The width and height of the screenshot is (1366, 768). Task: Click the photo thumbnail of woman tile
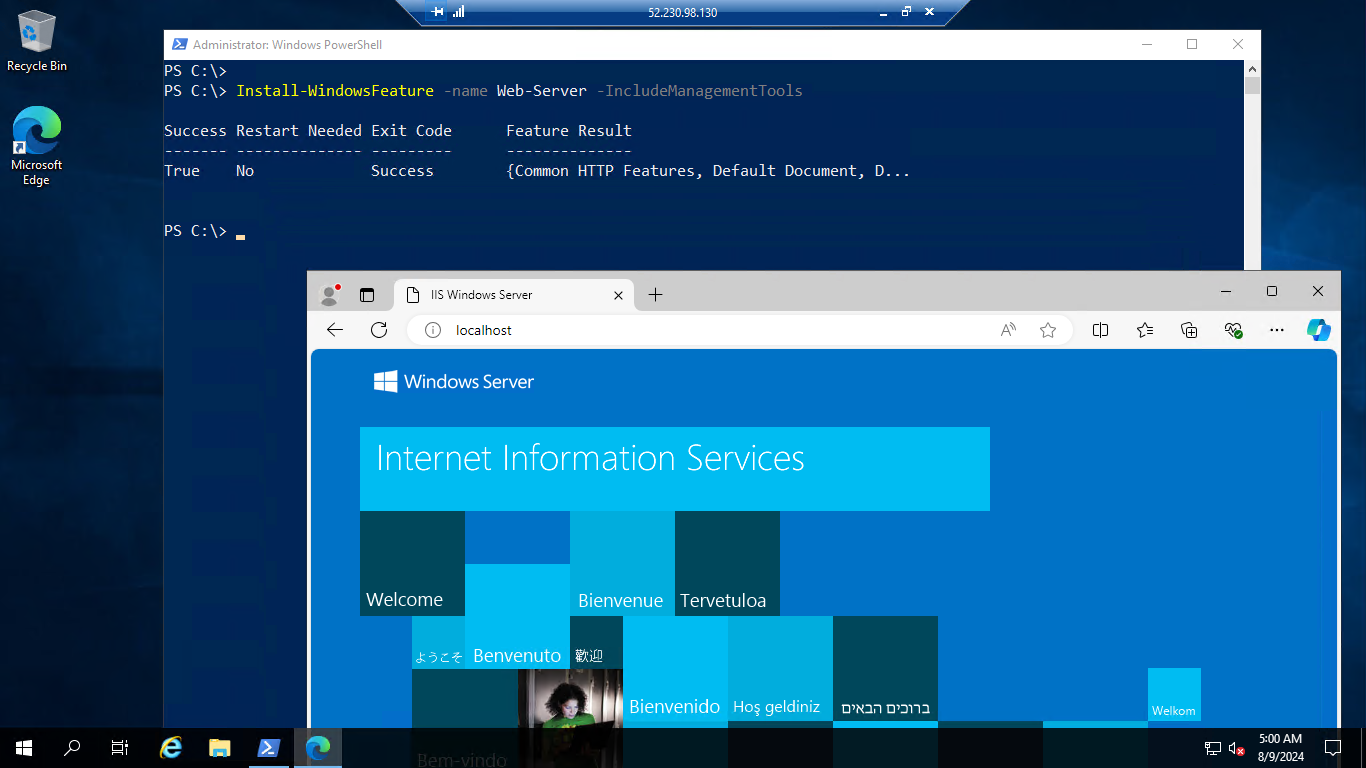coord(570,698)
